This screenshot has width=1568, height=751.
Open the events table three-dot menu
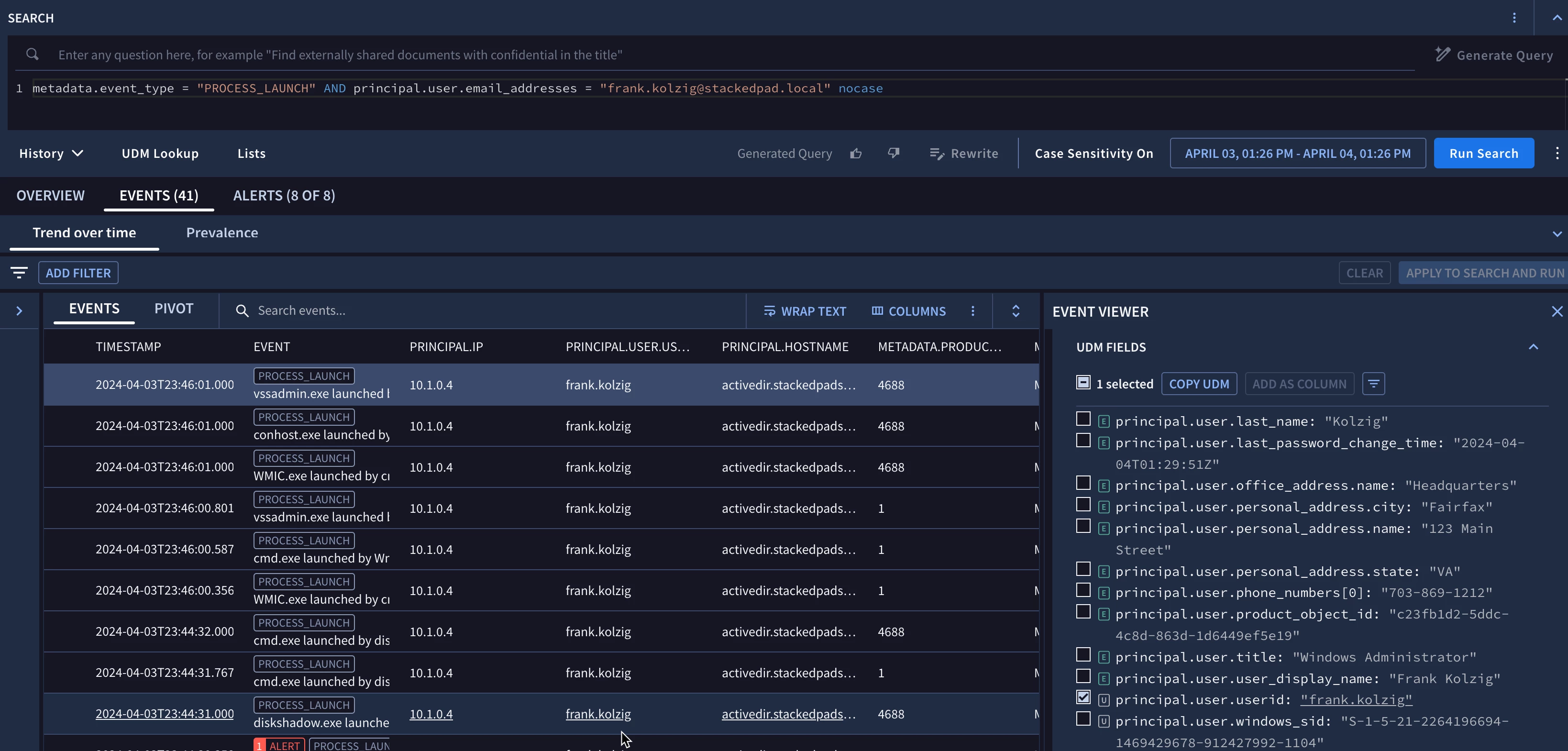pyautogui.click(x=972, y=311)
